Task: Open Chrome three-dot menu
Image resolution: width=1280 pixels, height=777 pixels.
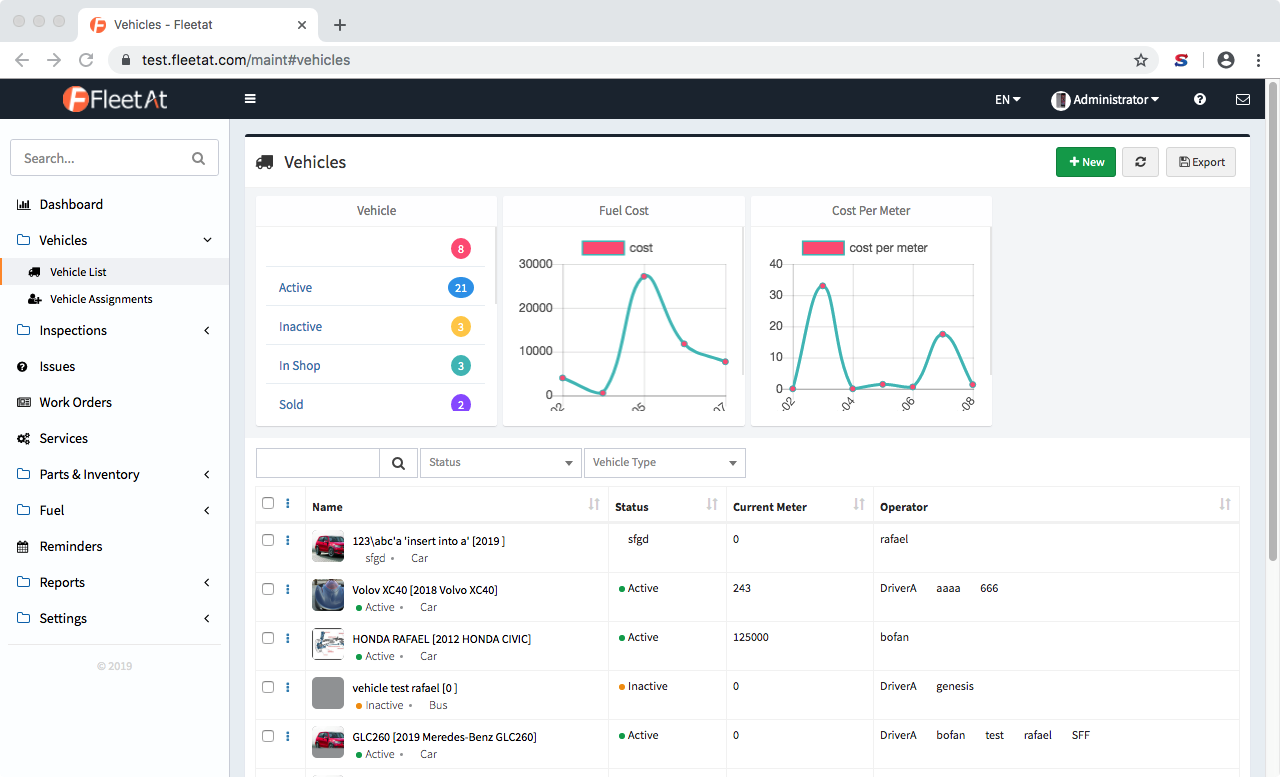Action: coord(1260,60)
